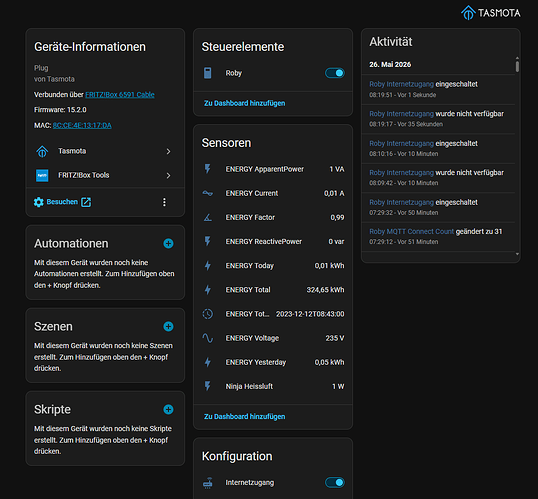Add a new automation with plus icon
The width and height of the screenshot is (538, 499).
(x=168, y=243)
